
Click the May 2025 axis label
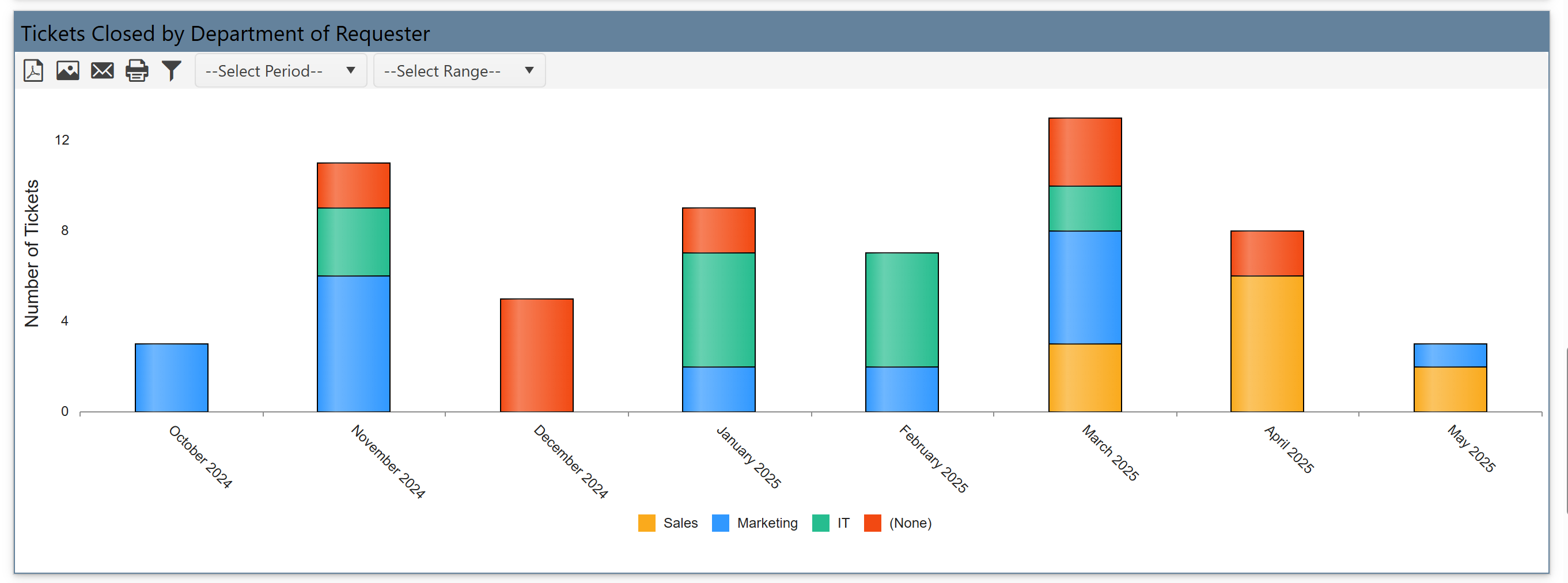coord(1471,449)
